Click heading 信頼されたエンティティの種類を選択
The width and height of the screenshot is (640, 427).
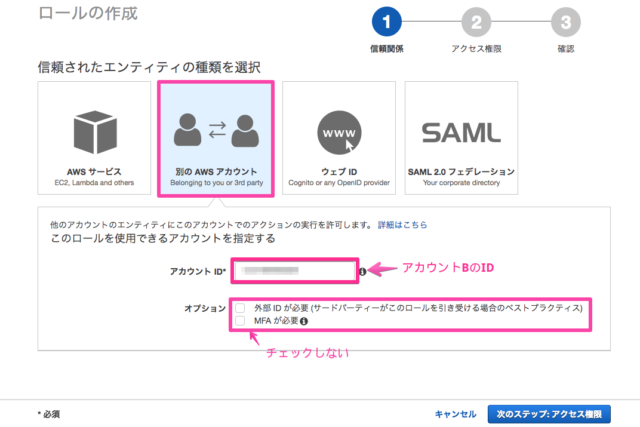(x=149, y=67)
